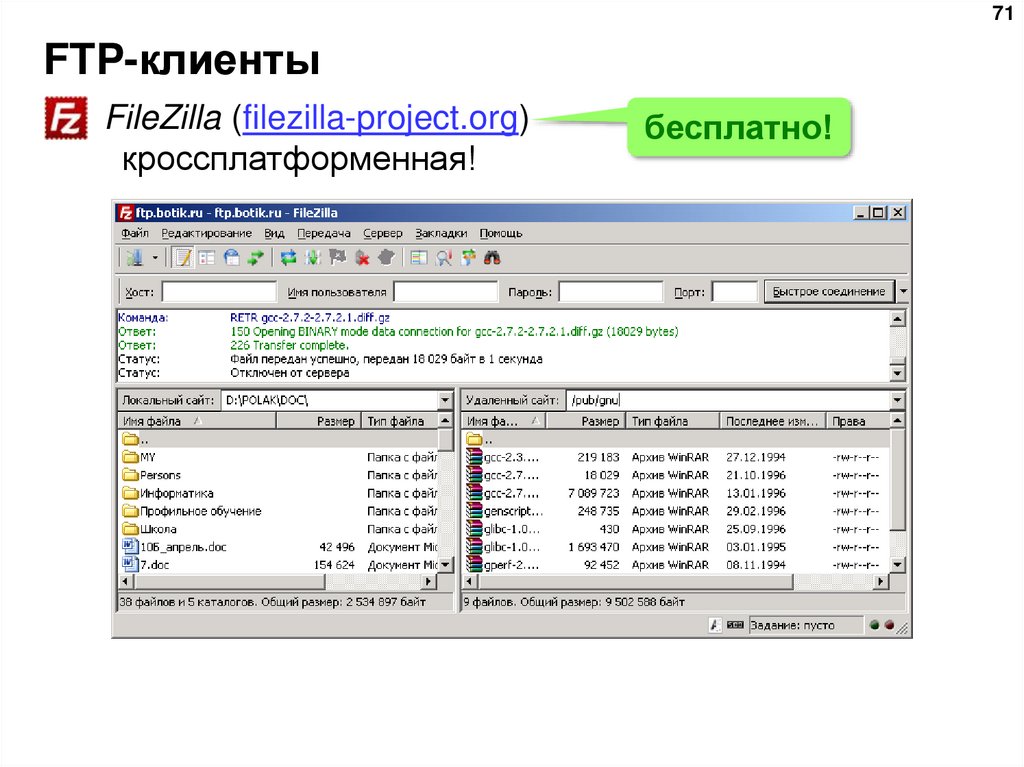The height and width of the screenshot is (767, 1024).
Task: Sort remote list by Последнее изм... column
Action: (773, 421)
